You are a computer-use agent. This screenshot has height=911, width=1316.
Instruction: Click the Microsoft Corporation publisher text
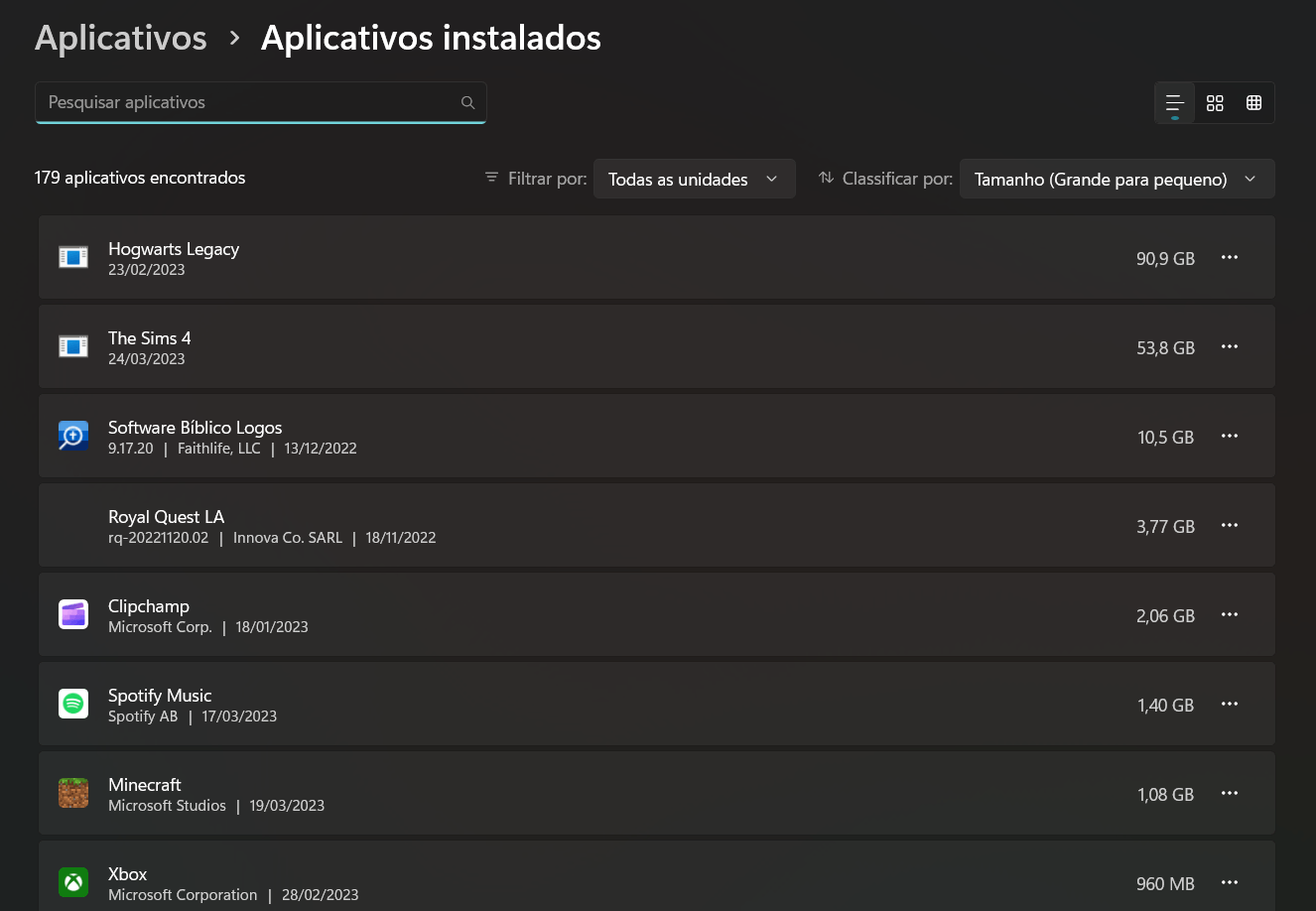pyautogui.click(x=183, y=895)
